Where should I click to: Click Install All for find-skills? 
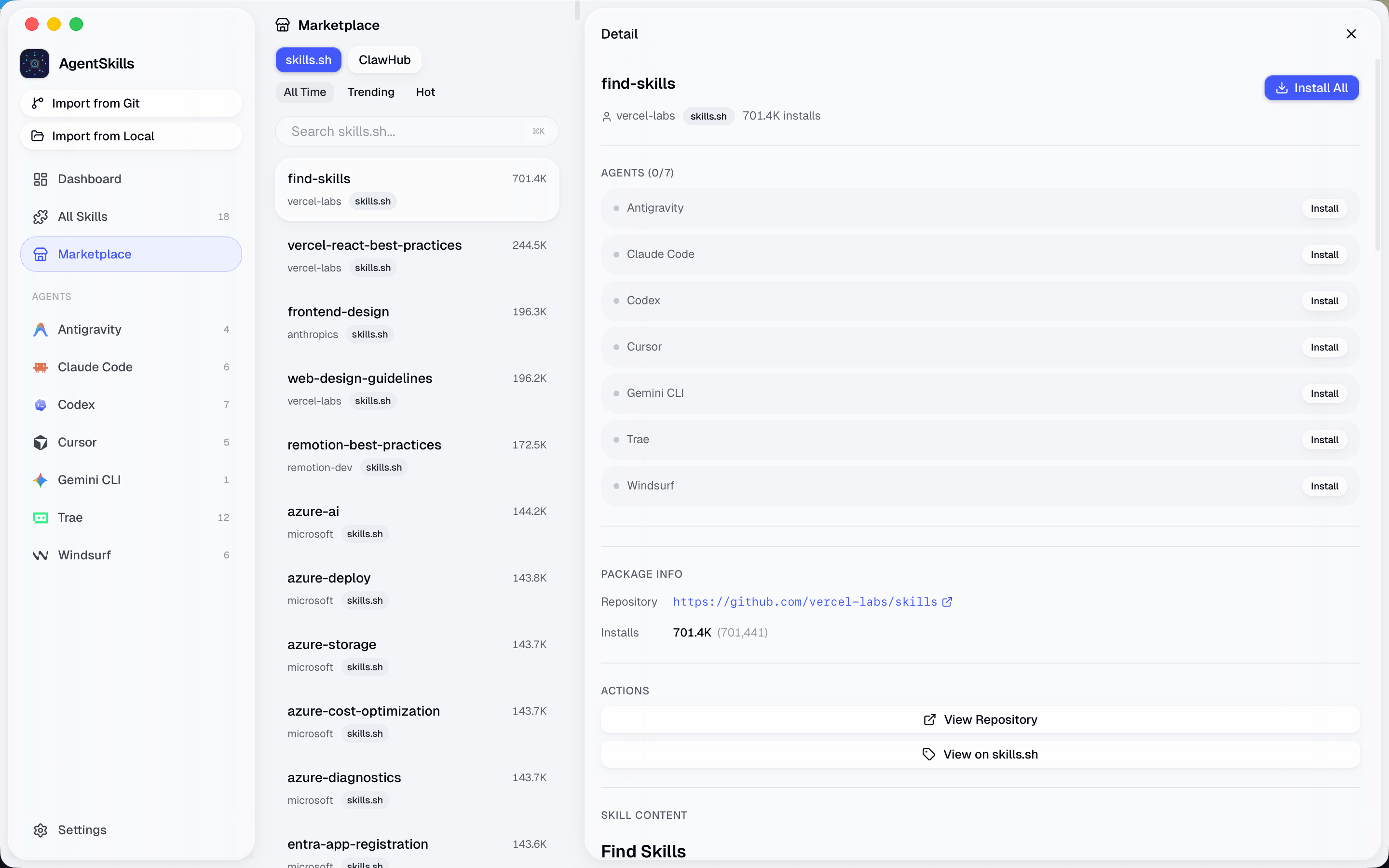click(x=1311, y=88)
